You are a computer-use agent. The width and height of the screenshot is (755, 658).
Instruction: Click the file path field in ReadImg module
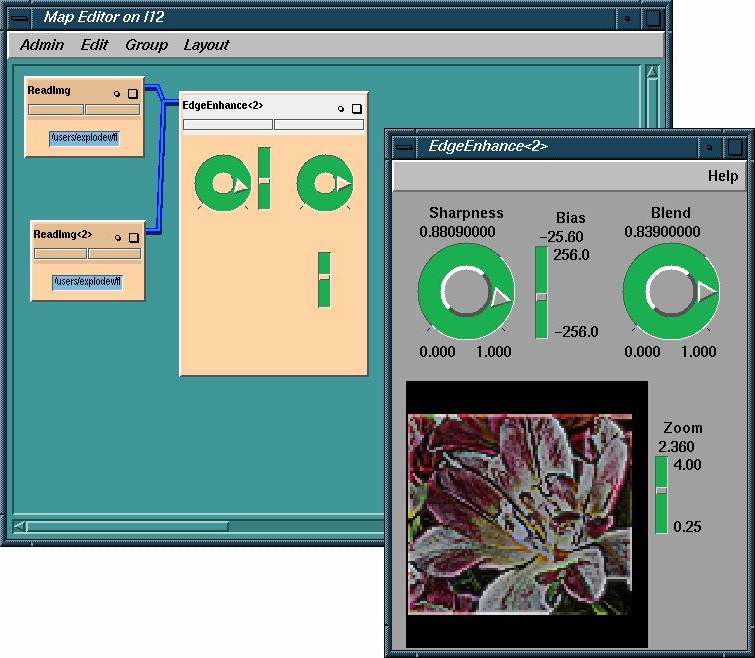tap(85, 138)
